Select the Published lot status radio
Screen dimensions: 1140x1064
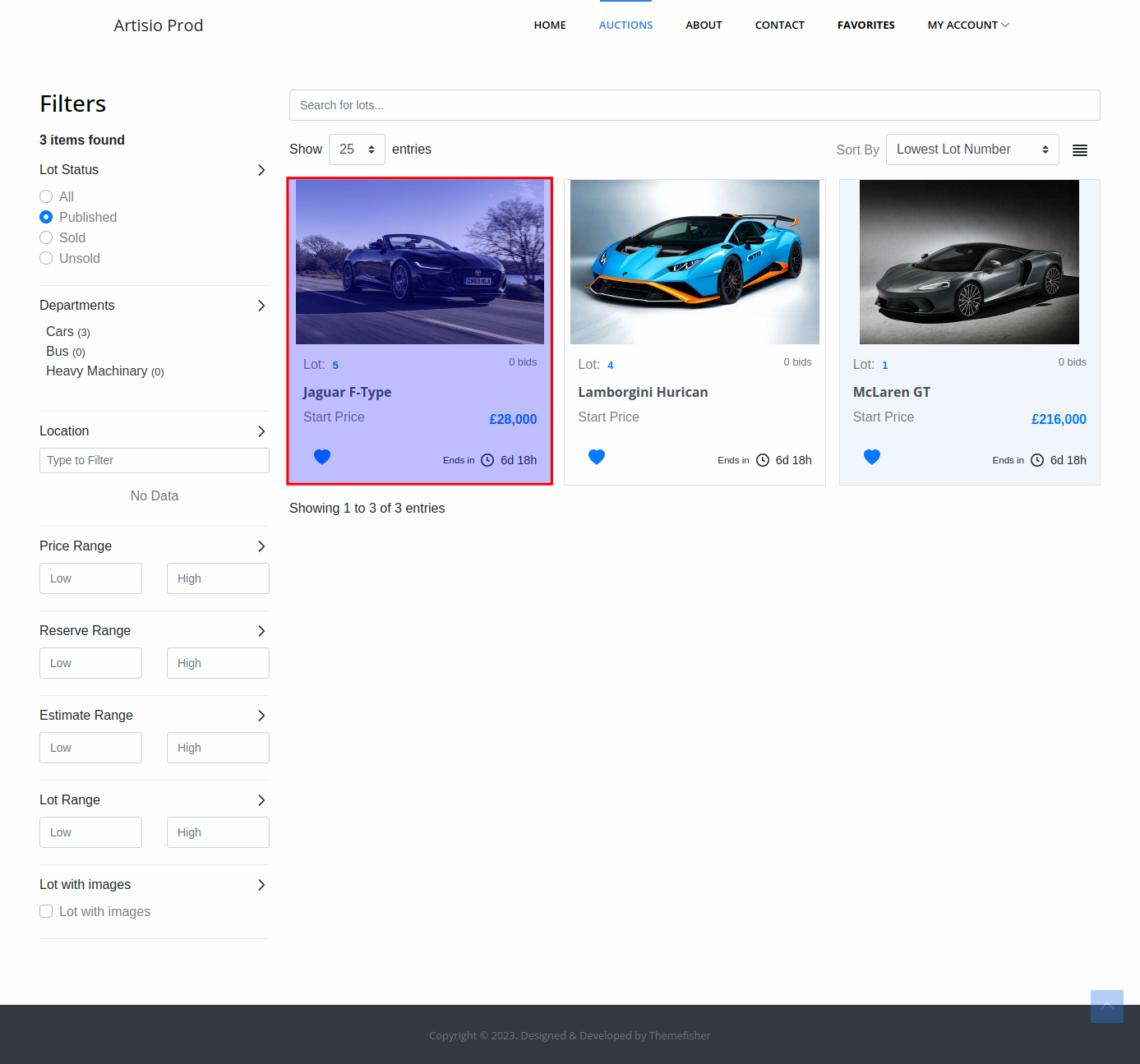(46, 217)
